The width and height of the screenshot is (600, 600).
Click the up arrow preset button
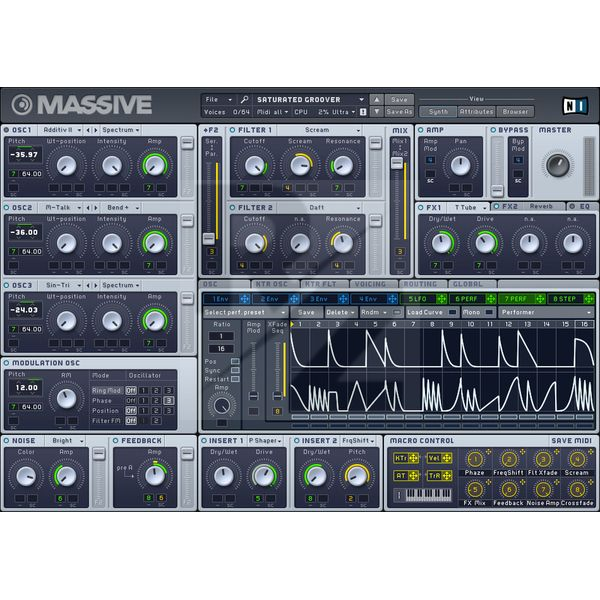pos(377,99)
